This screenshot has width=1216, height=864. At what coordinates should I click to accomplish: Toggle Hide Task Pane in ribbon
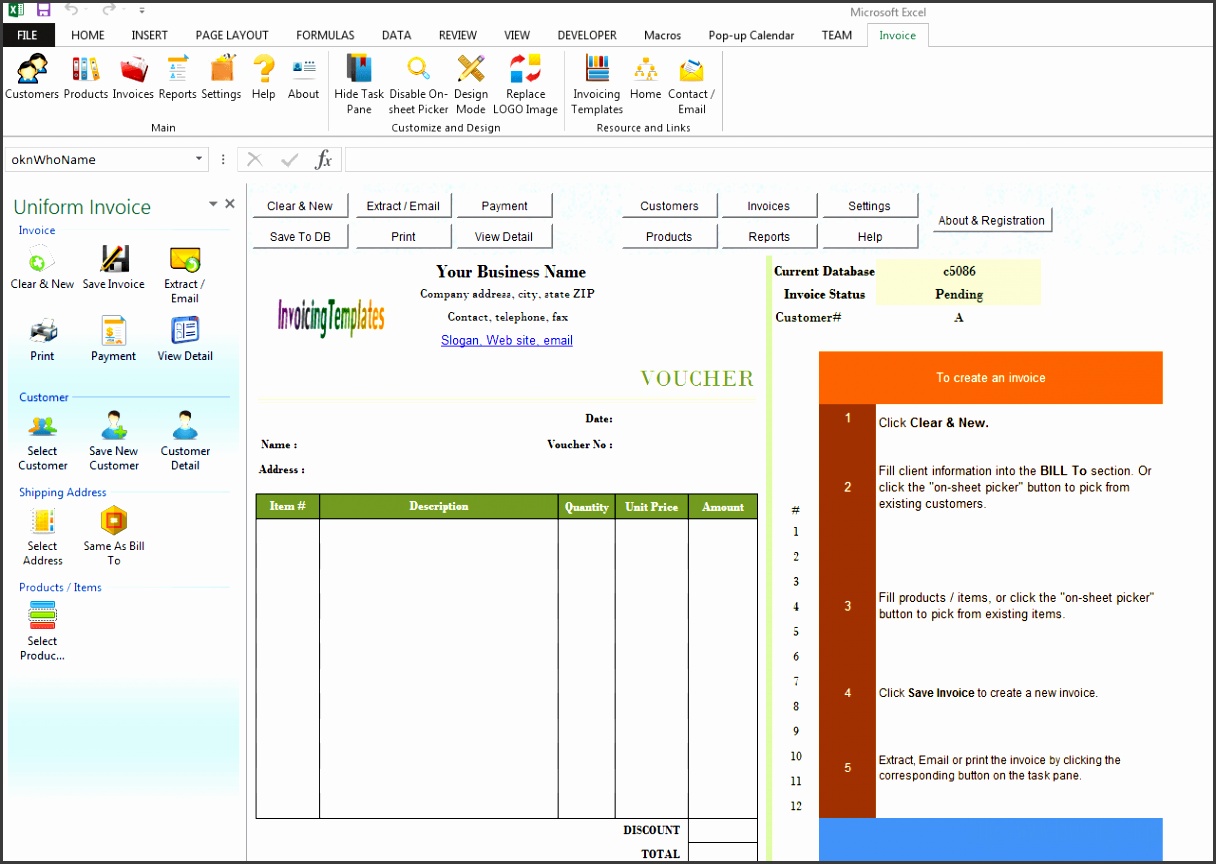pyautogui.click(x=359, y=83)
